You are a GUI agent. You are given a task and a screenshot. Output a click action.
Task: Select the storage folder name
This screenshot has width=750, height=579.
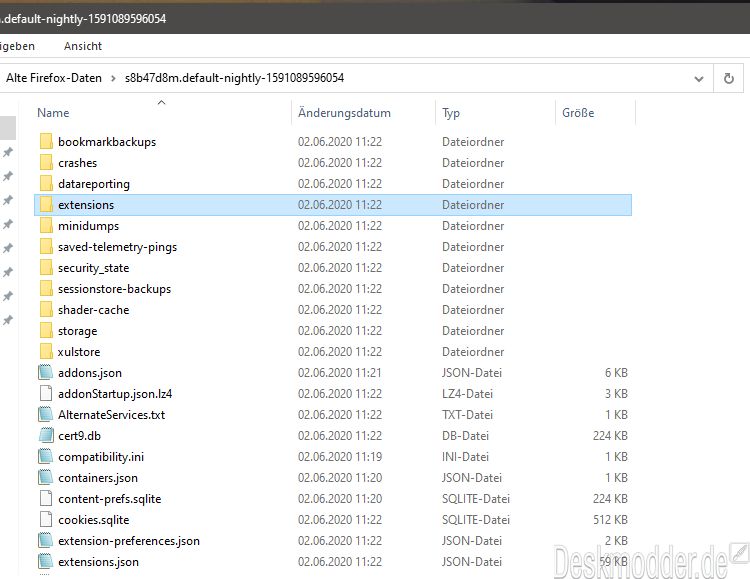77,332
